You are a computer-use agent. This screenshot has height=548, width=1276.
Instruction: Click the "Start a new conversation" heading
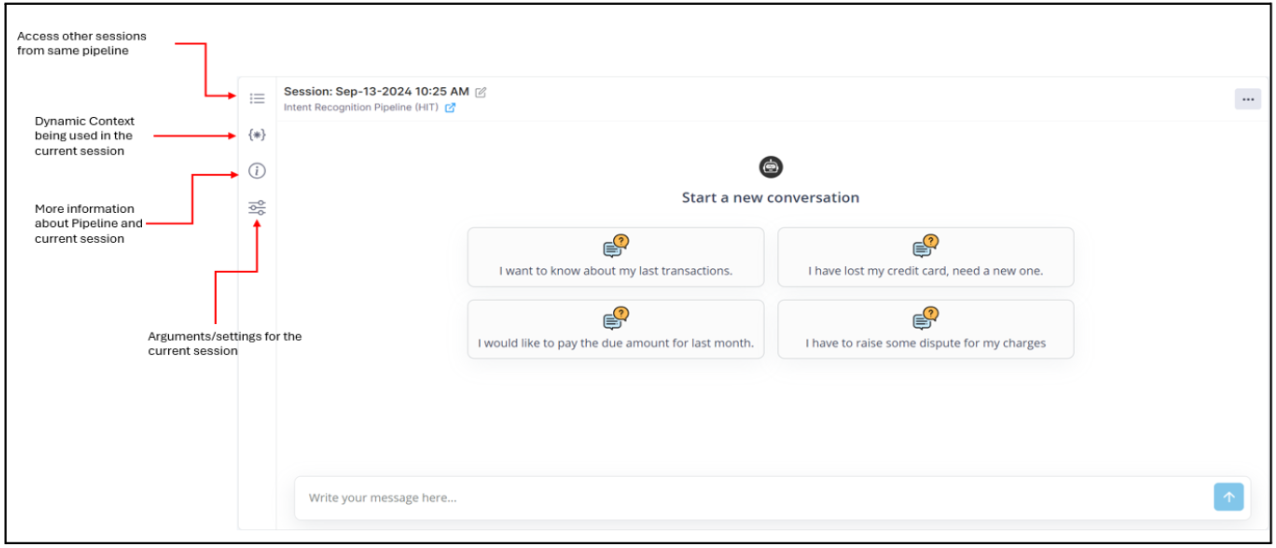[x=771, y=198]
